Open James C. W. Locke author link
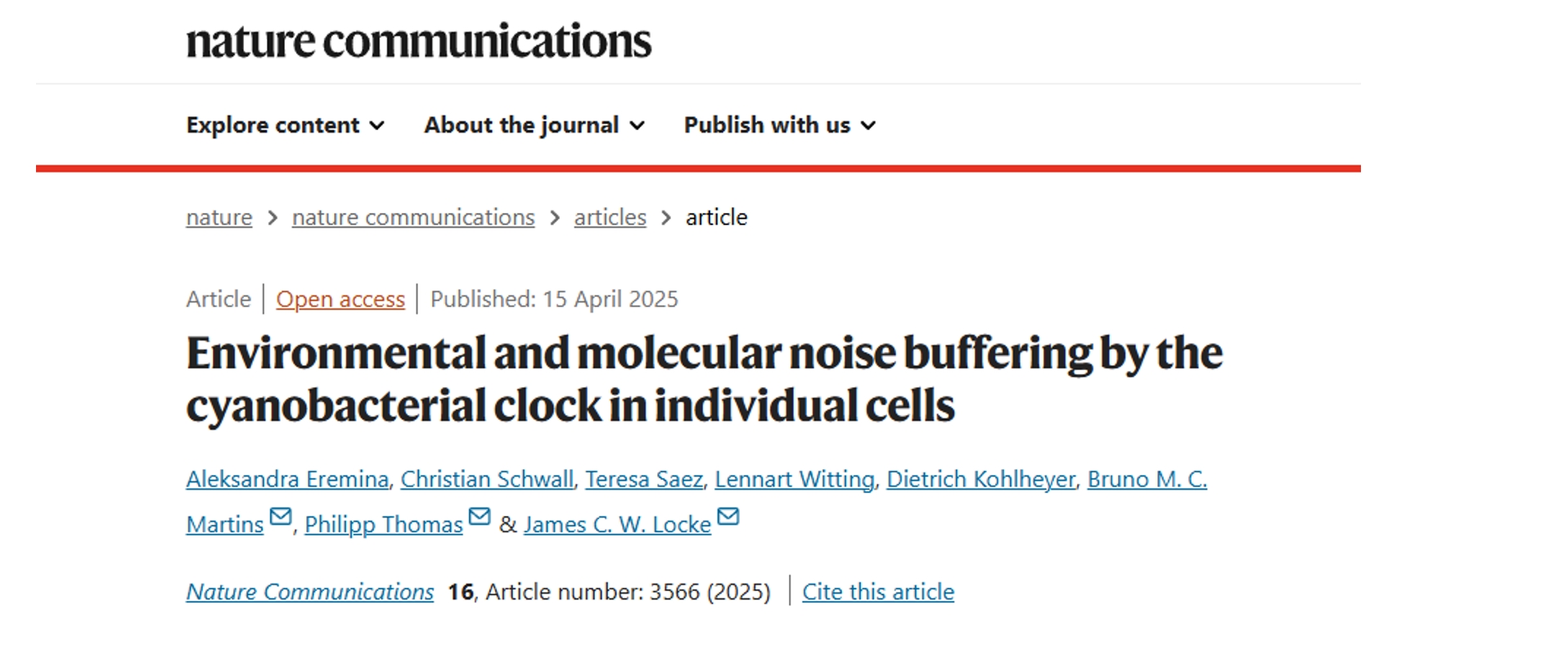 618,525
